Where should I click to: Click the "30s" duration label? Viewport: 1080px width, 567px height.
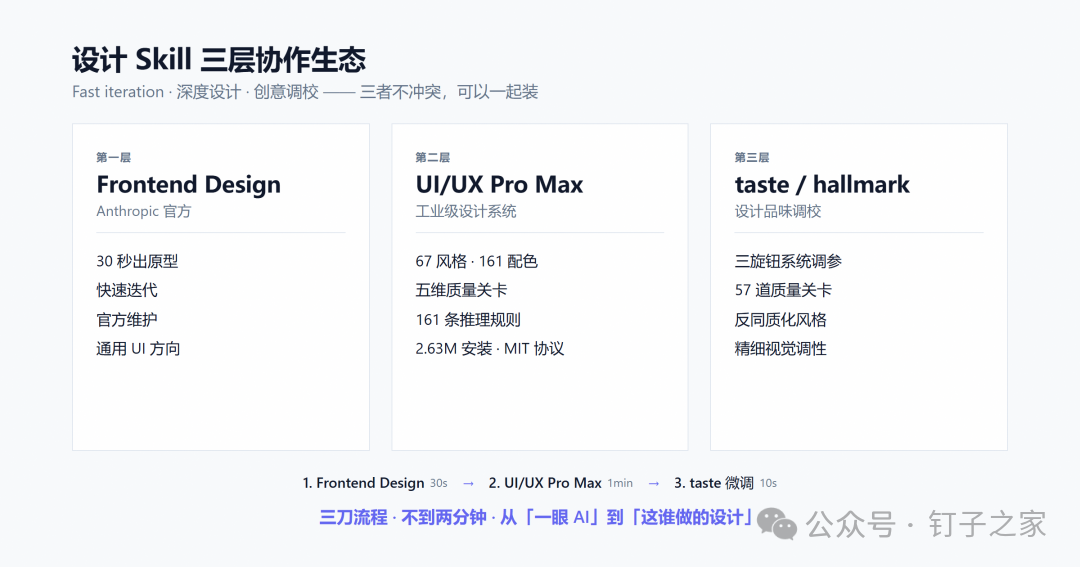(439, 484)
